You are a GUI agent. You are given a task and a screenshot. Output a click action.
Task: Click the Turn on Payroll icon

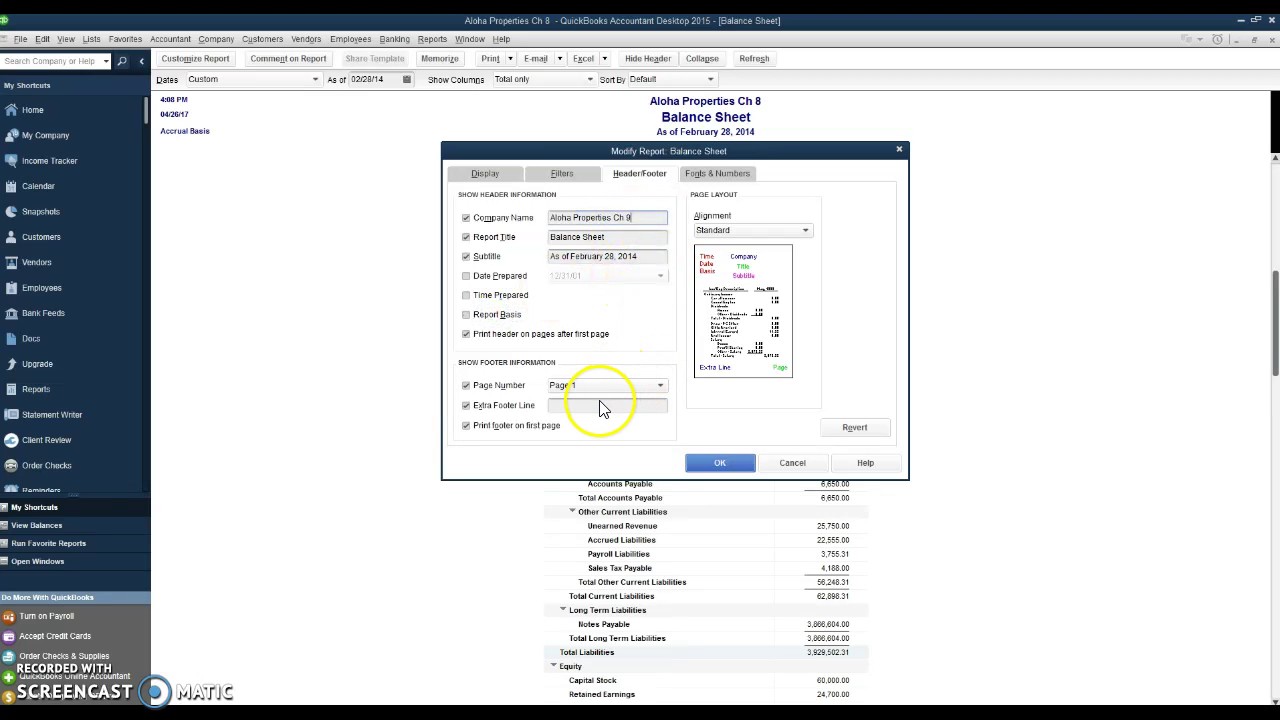(9, 617)
